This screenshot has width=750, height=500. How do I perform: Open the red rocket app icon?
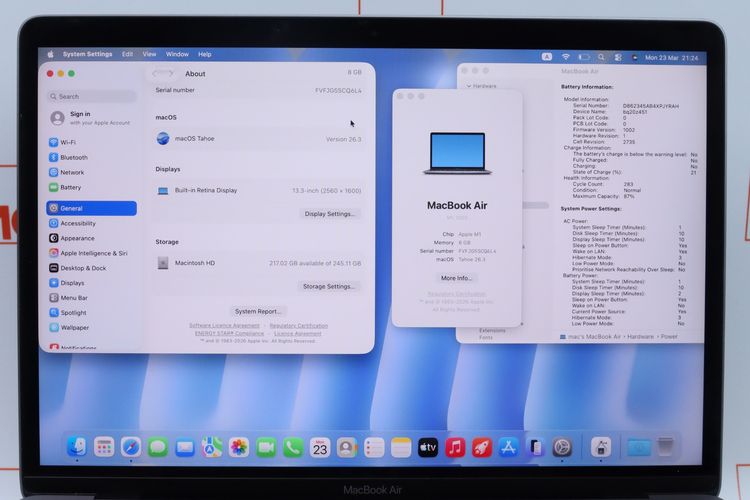[482, 447]
